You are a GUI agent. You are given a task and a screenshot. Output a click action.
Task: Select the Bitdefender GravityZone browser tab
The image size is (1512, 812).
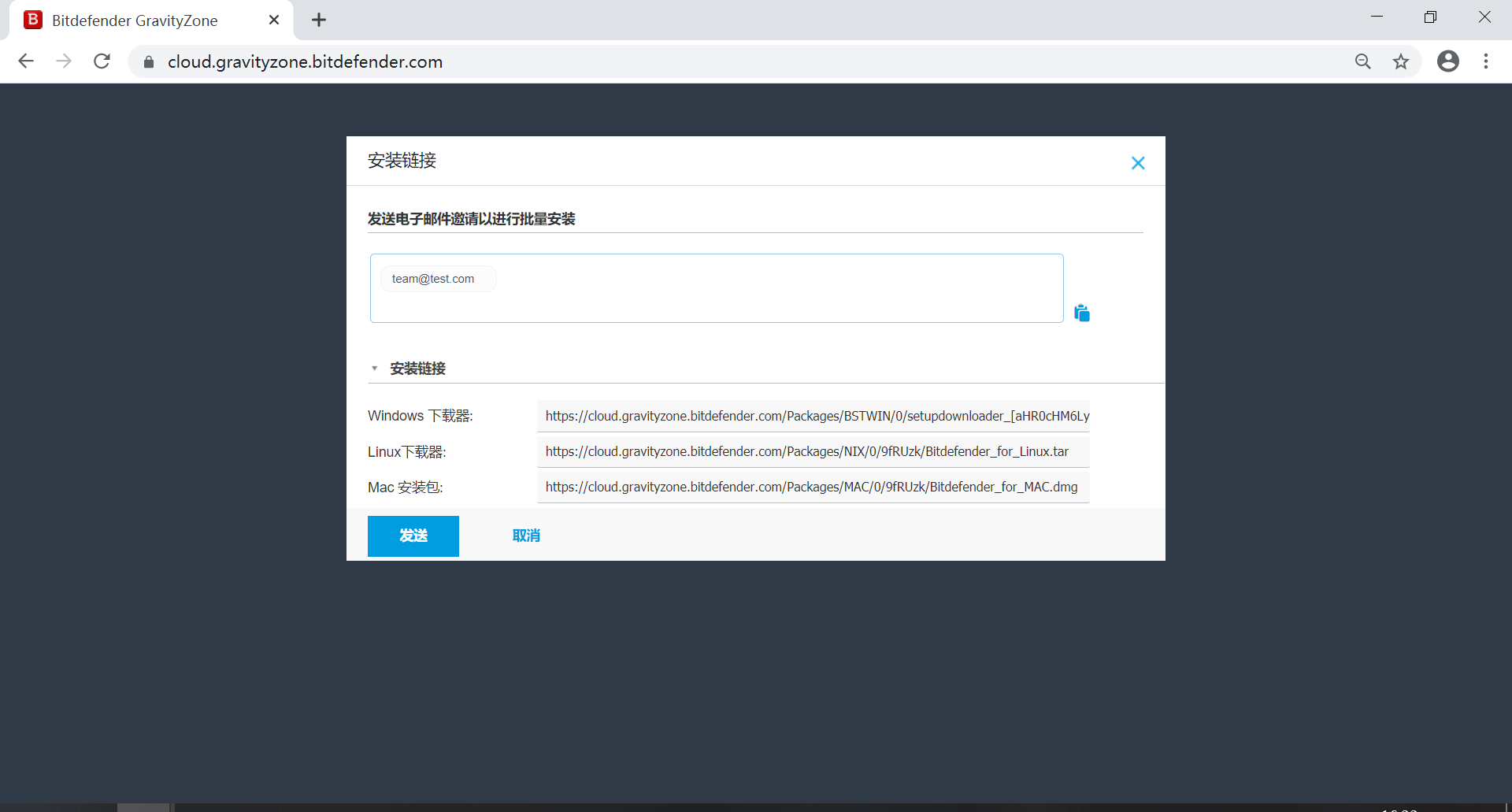coord(152,20)
